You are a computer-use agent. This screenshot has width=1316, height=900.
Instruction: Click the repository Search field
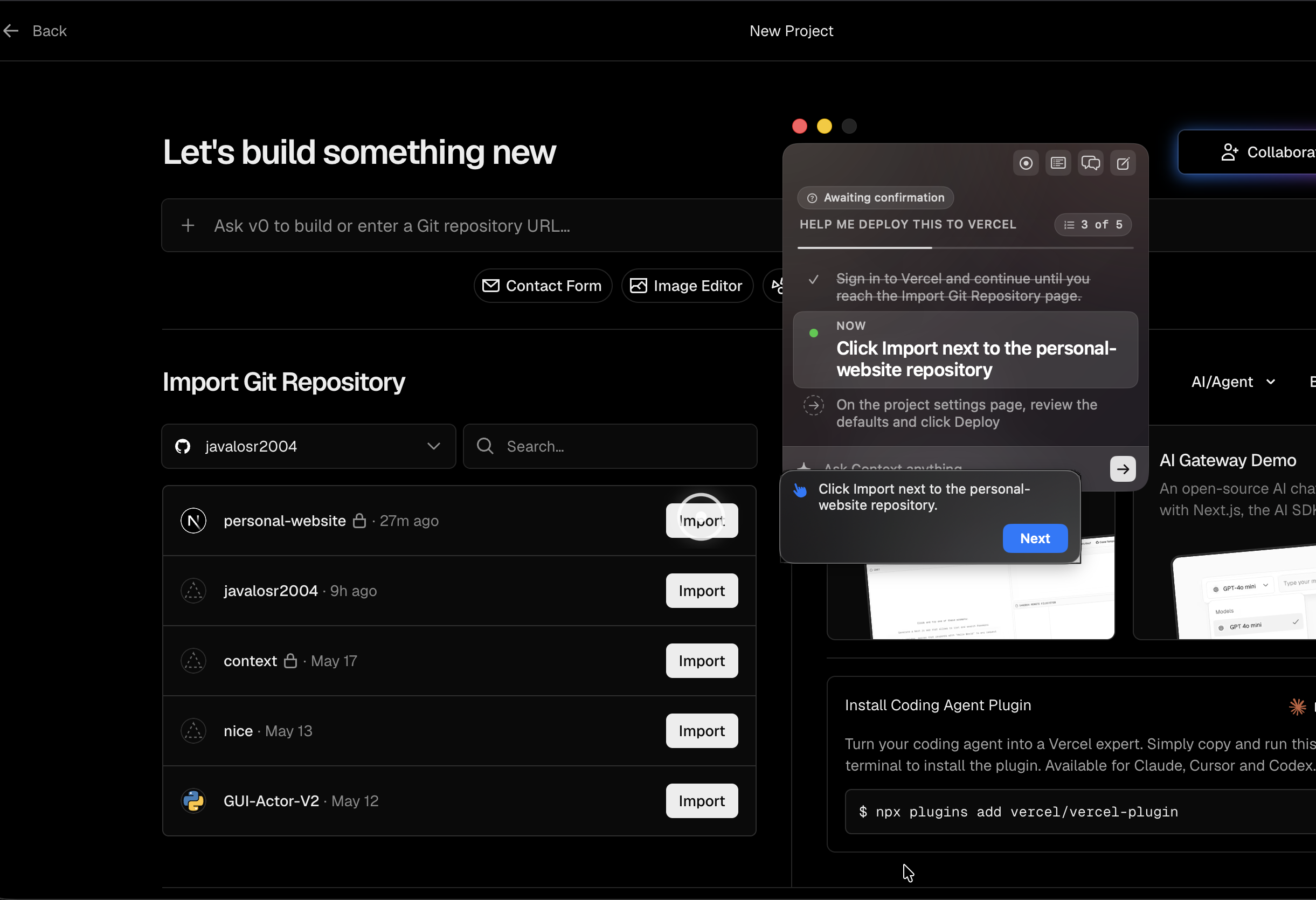coord(610,446)
